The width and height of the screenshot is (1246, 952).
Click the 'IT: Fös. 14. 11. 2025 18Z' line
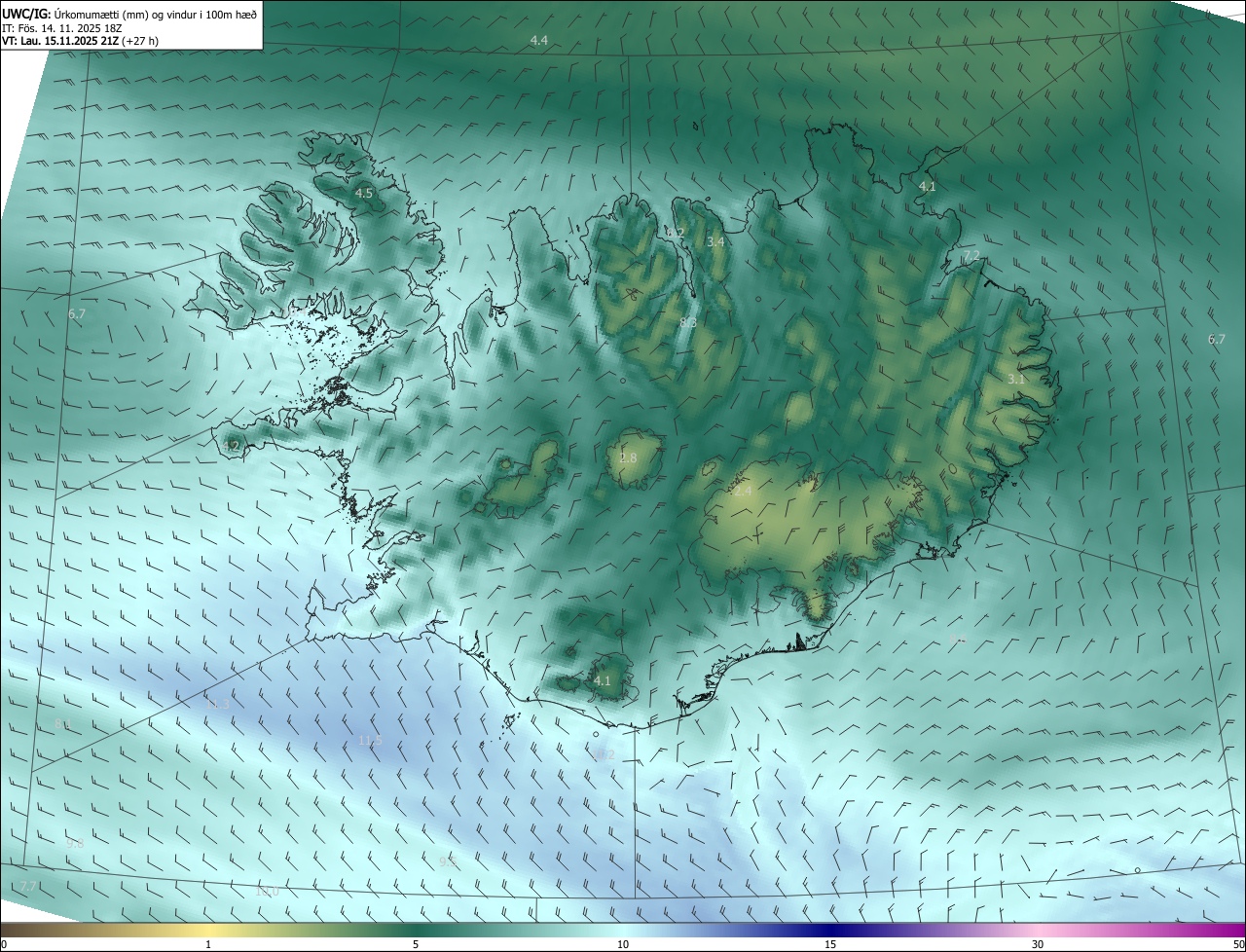pyautogui.click(x=63, y=27)
